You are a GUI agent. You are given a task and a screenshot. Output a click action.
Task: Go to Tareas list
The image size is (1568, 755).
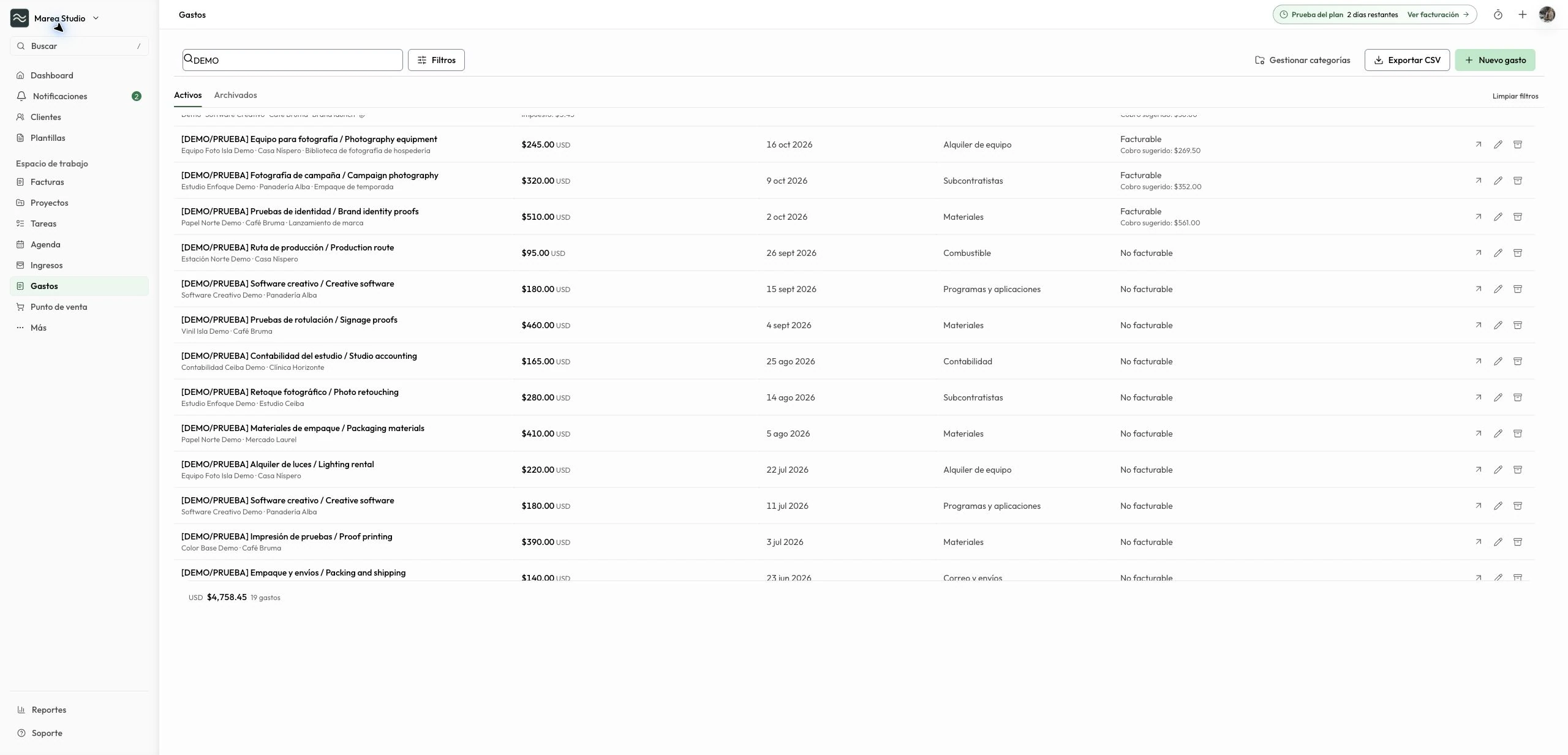tap(79, 223)
